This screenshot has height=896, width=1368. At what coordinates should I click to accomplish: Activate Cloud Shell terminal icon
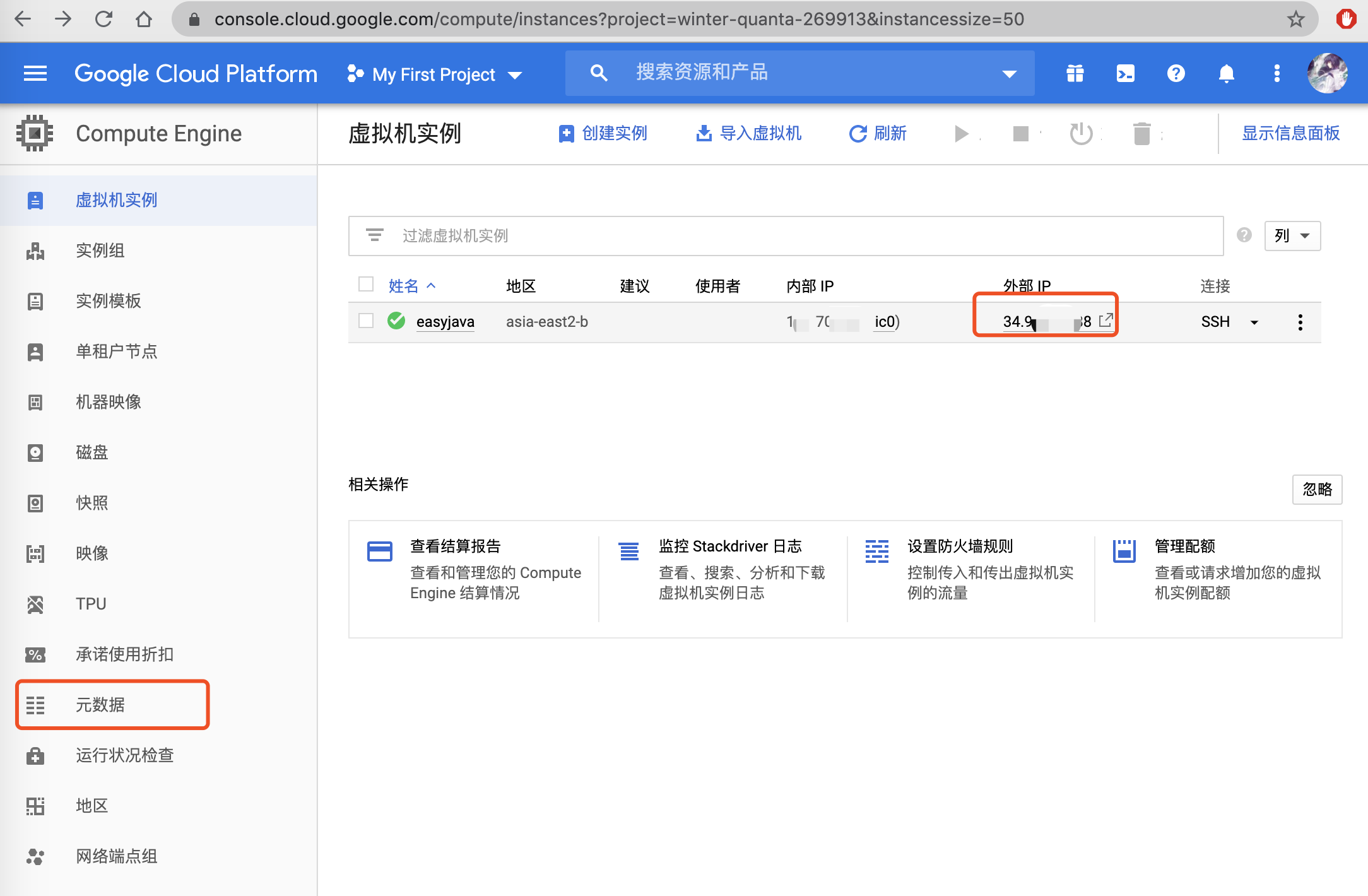point(1126,74)
